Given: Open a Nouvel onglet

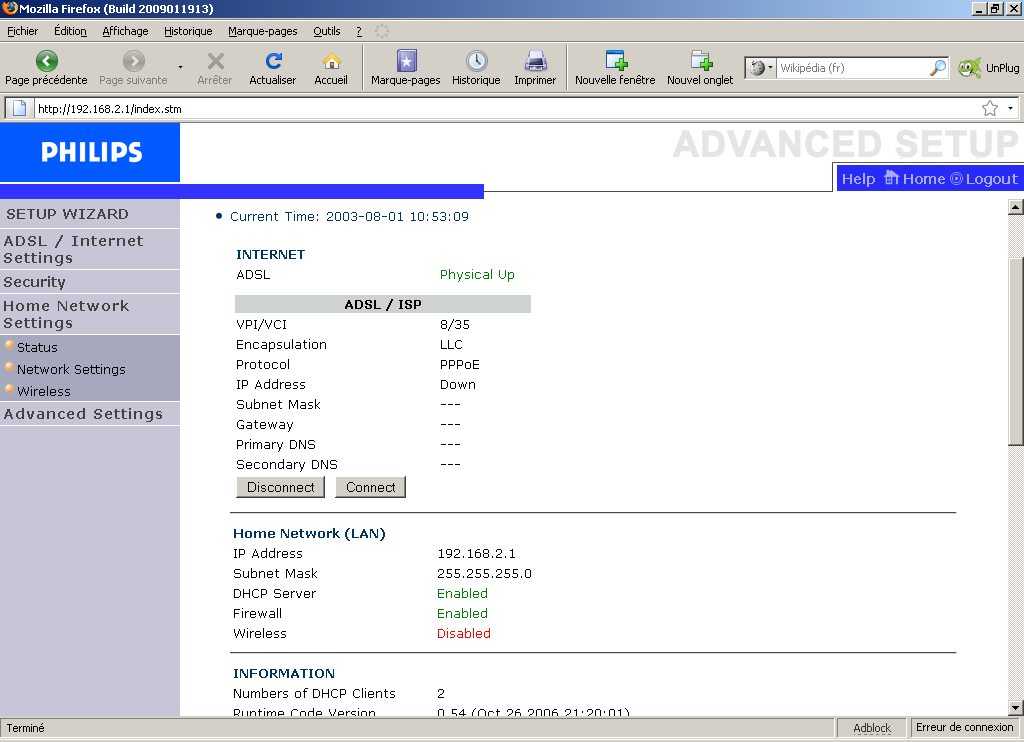Looking at the screenshot, I should pyautogui.click(x=700, y=61).
